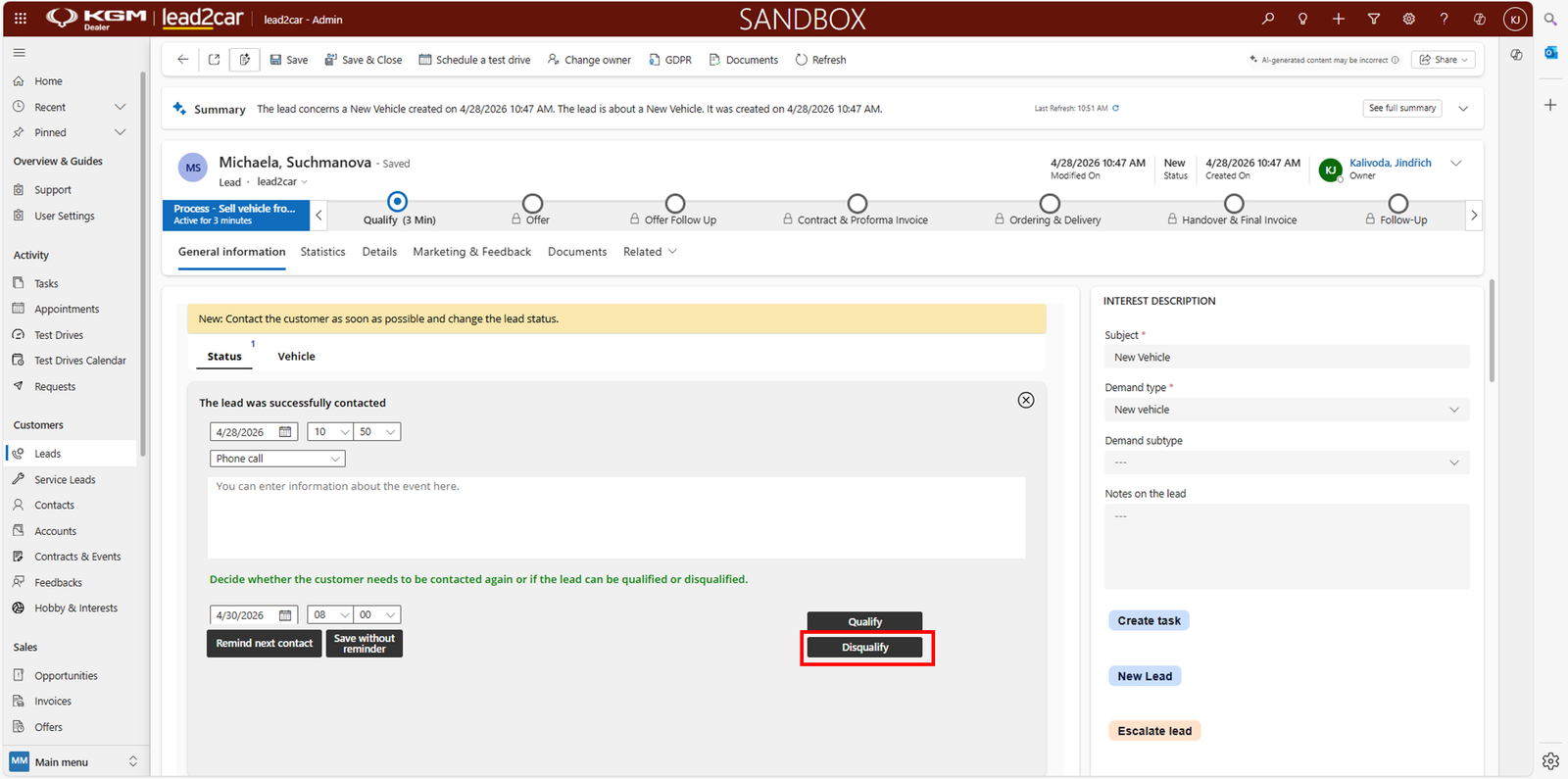Image resolution: width=1568 pixels, height=779 pixels.
Task: Open the Demand type dropdown
Action: [1287, 410]
